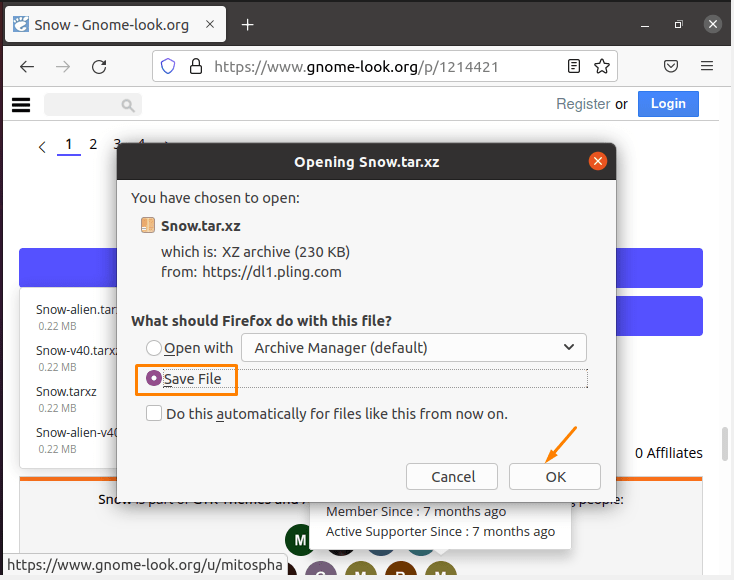Screen dimensions: 734x580
Task: Check Do this automatically for files
Action: click(x=154, y=413)
